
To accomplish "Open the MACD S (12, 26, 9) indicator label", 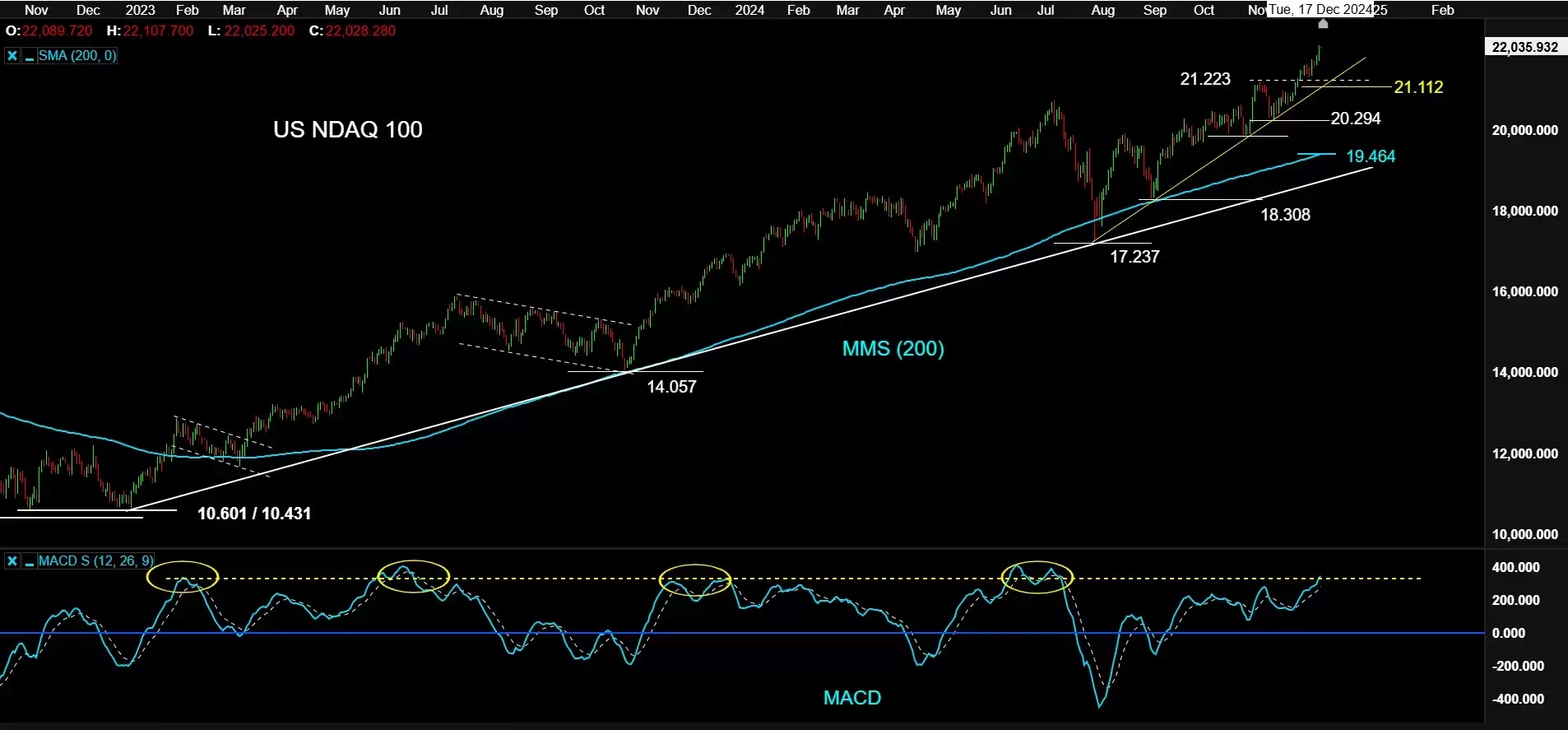I will tap(95, 561).
